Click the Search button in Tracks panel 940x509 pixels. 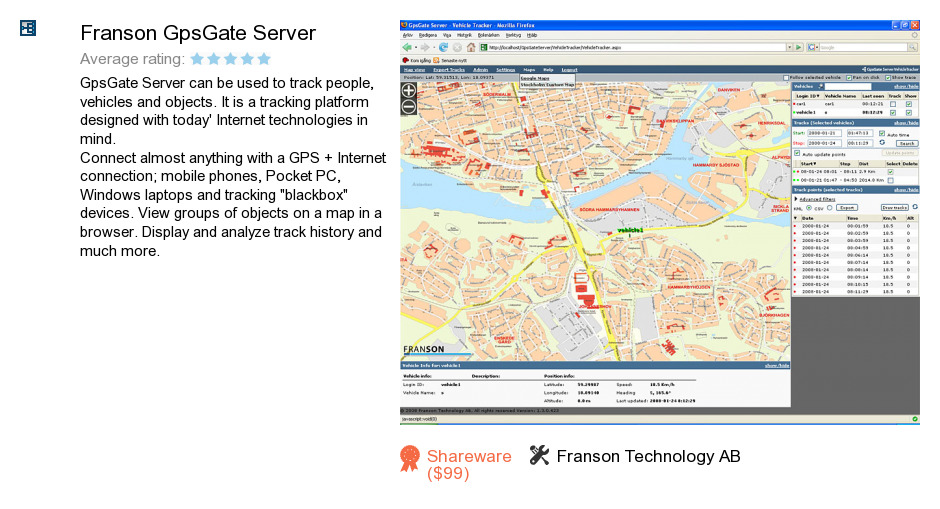(907, 143)
